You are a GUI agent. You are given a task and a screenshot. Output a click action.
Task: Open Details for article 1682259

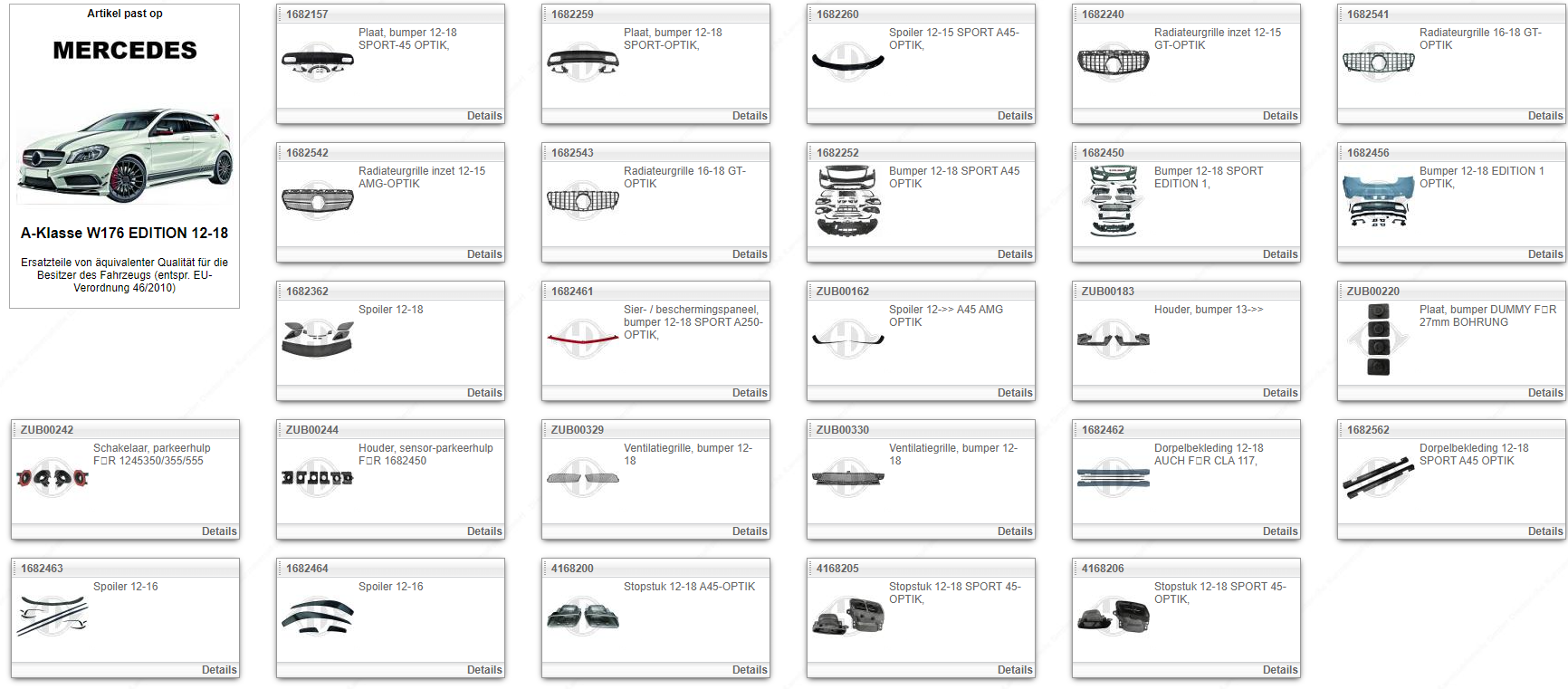(x=750, y=116)
